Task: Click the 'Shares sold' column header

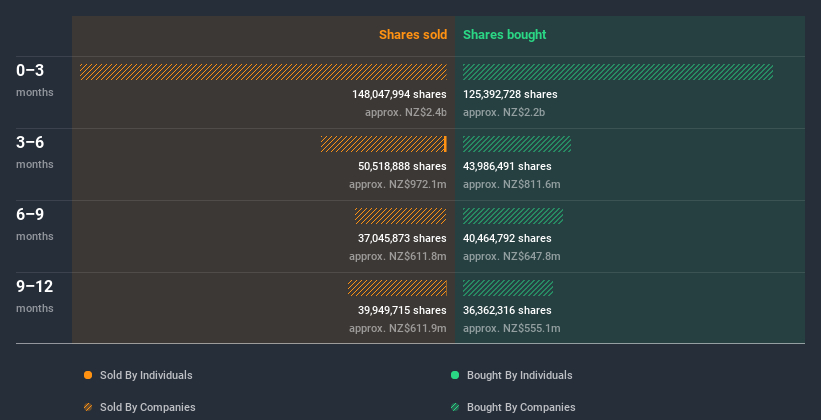Action: pos(413,35)
